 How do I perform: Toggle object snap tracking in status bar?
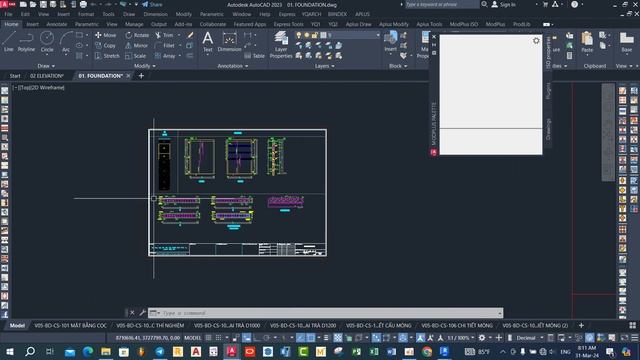coord(300,338)
